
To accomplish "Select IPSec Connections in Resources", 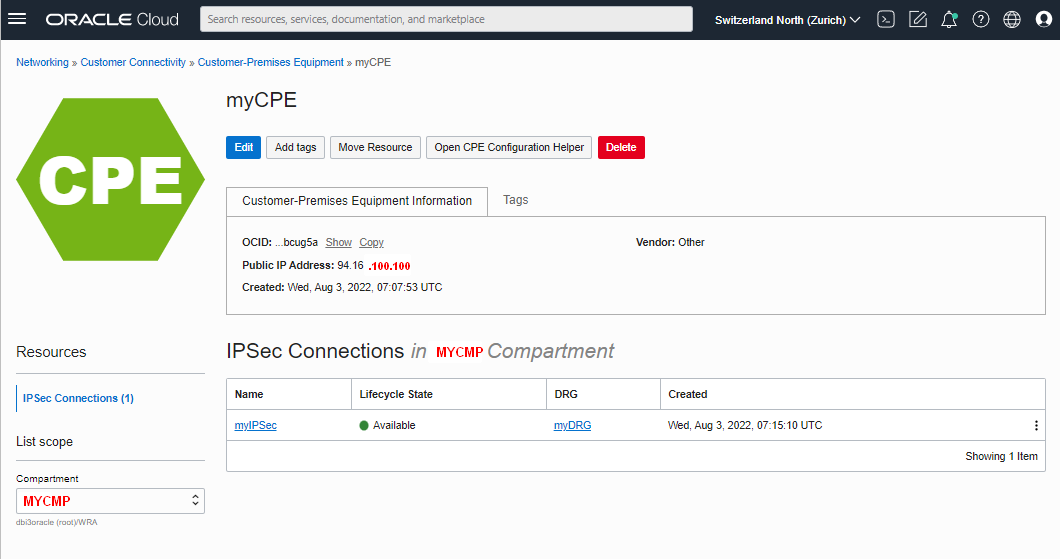I will (x=78, y=398).
